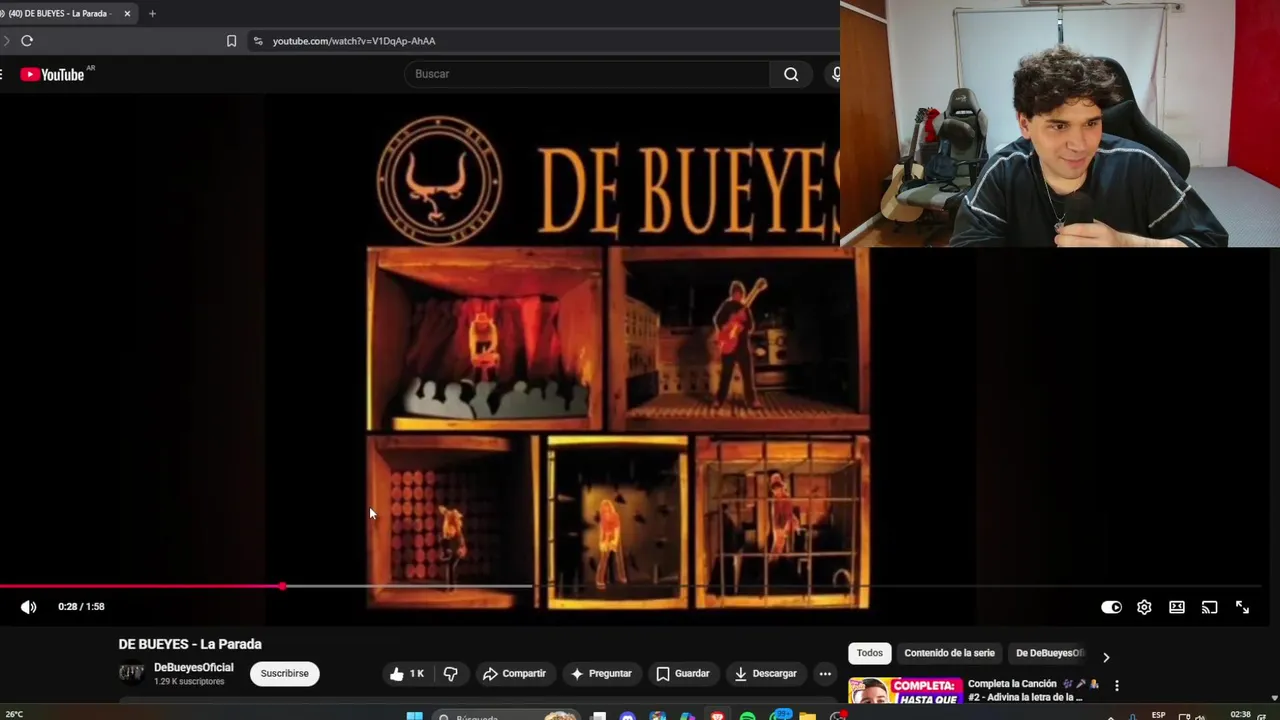Show more filter chips with right chevron

point(1105,657)
